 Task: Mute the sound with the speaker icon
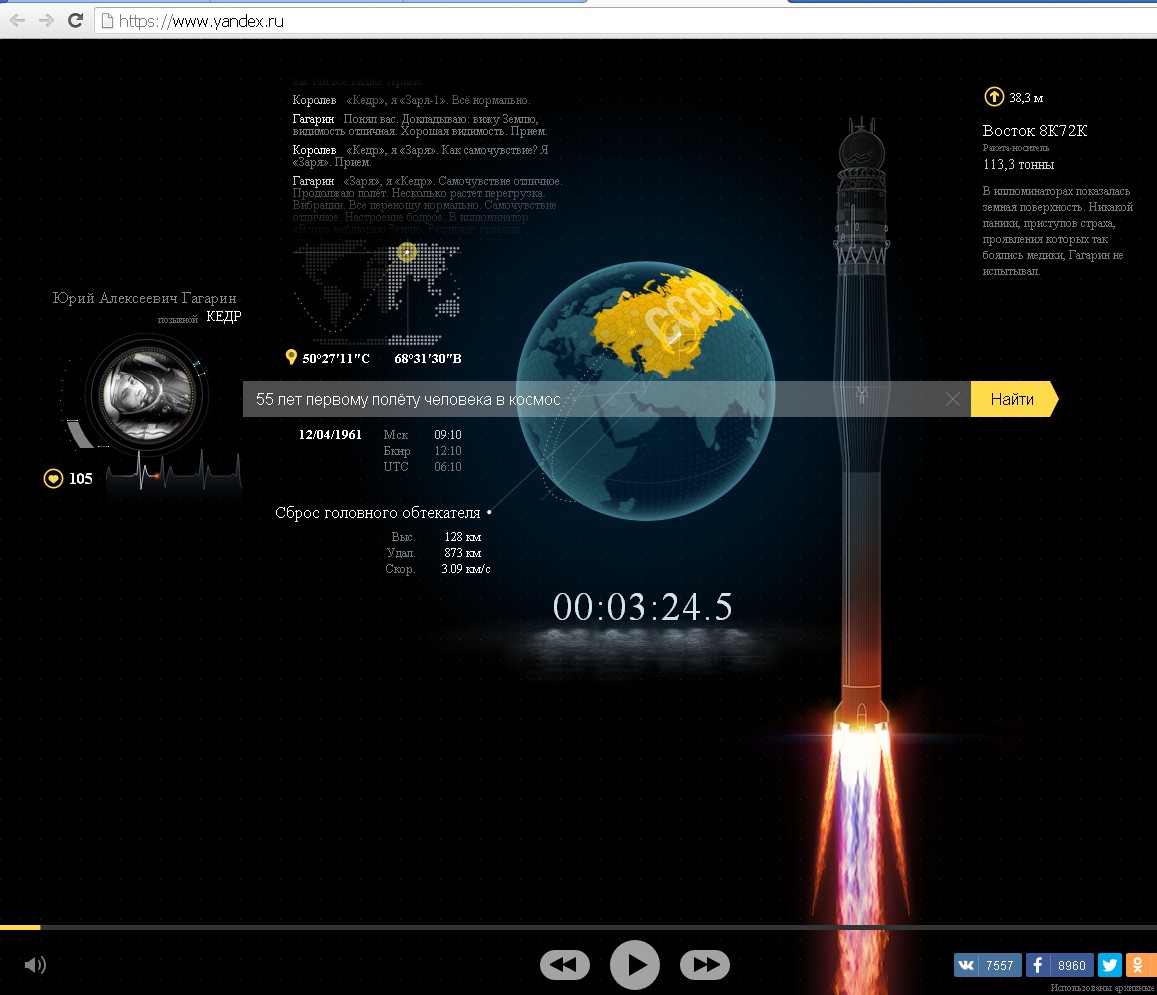35,965
